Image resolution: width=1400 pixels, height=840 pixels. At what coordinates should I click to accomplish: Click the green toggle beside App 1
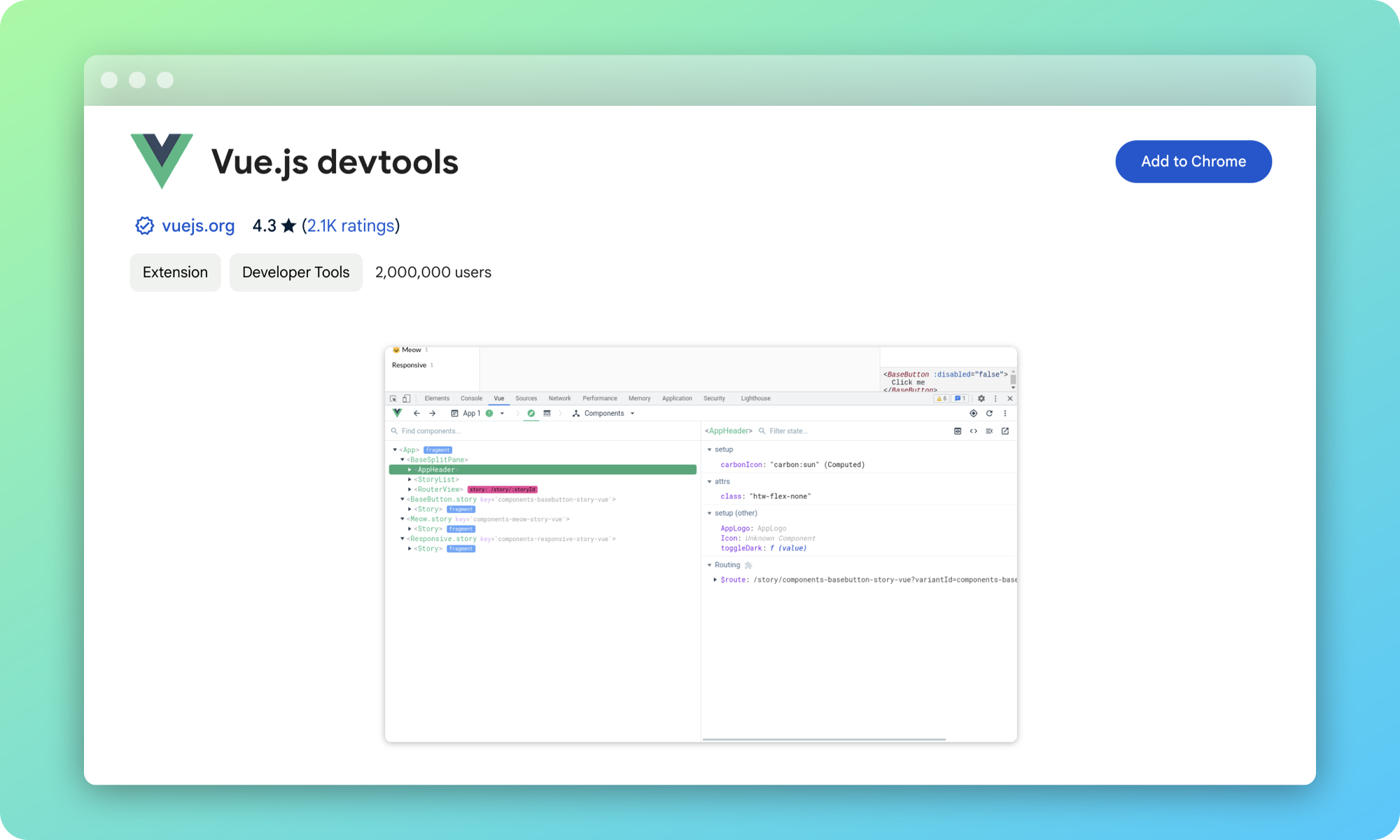[490, 413]
